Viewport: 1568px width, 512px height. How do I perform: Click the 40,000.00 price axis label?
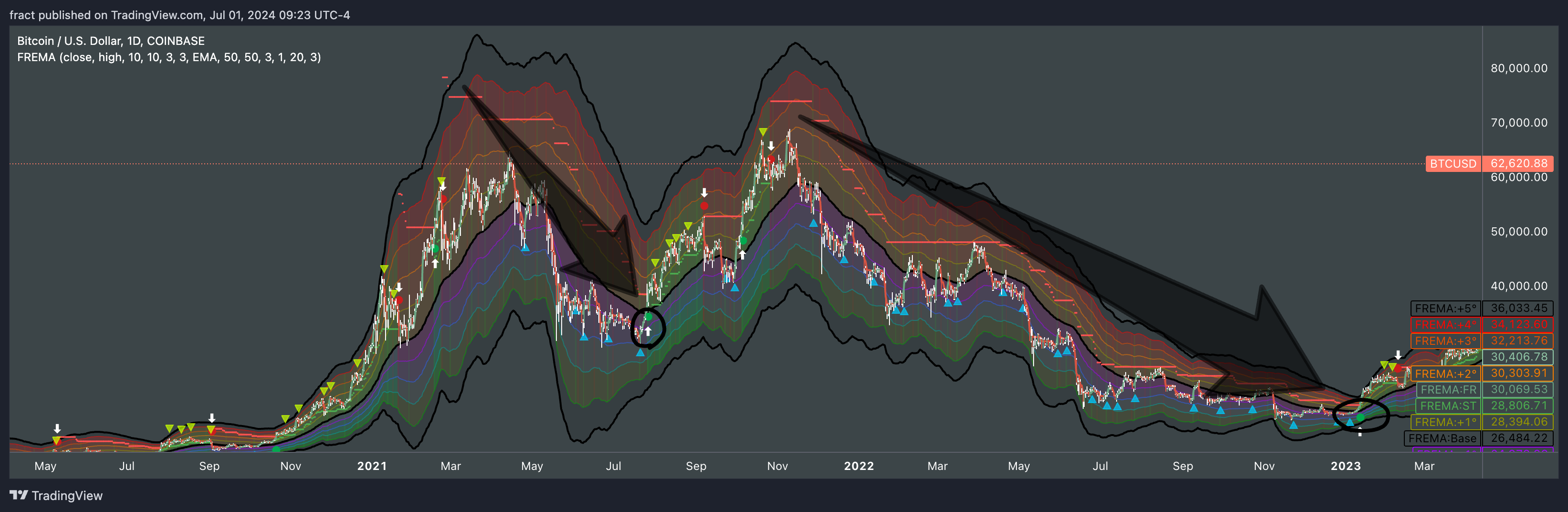(1519, 286)
